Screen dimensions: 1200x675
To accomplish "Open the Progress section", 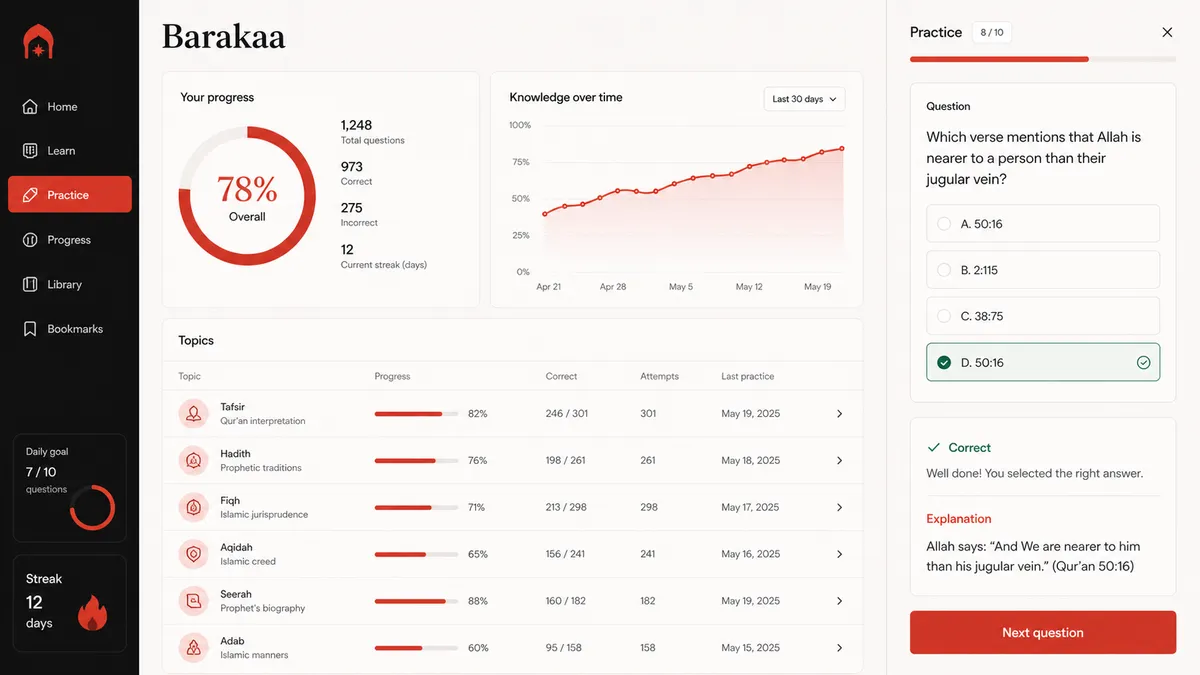I will point(70,240).
